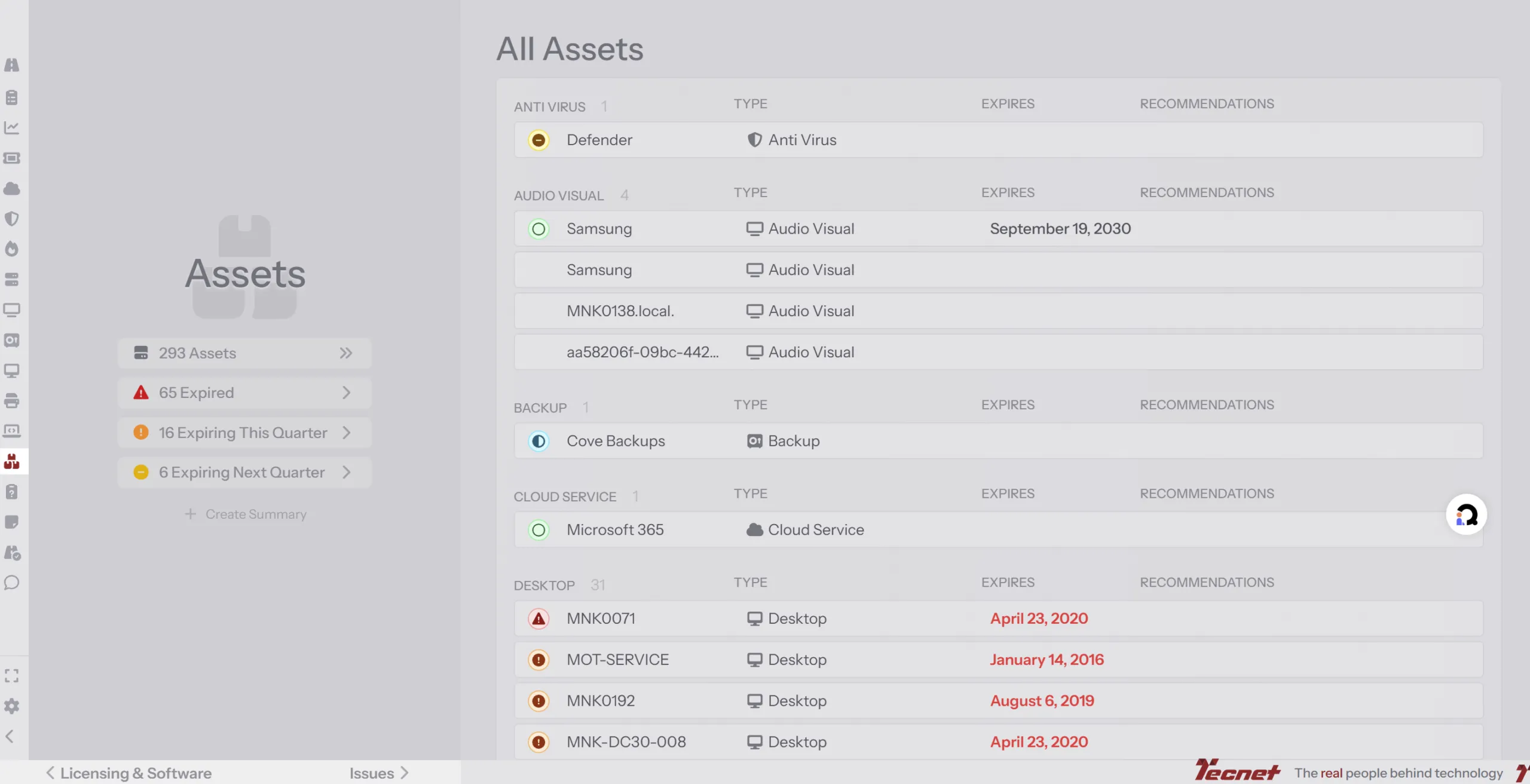Click the Cove Backups half-filled status icon
Viewport: 1530px width, 784px height.
tap(538, 441)
